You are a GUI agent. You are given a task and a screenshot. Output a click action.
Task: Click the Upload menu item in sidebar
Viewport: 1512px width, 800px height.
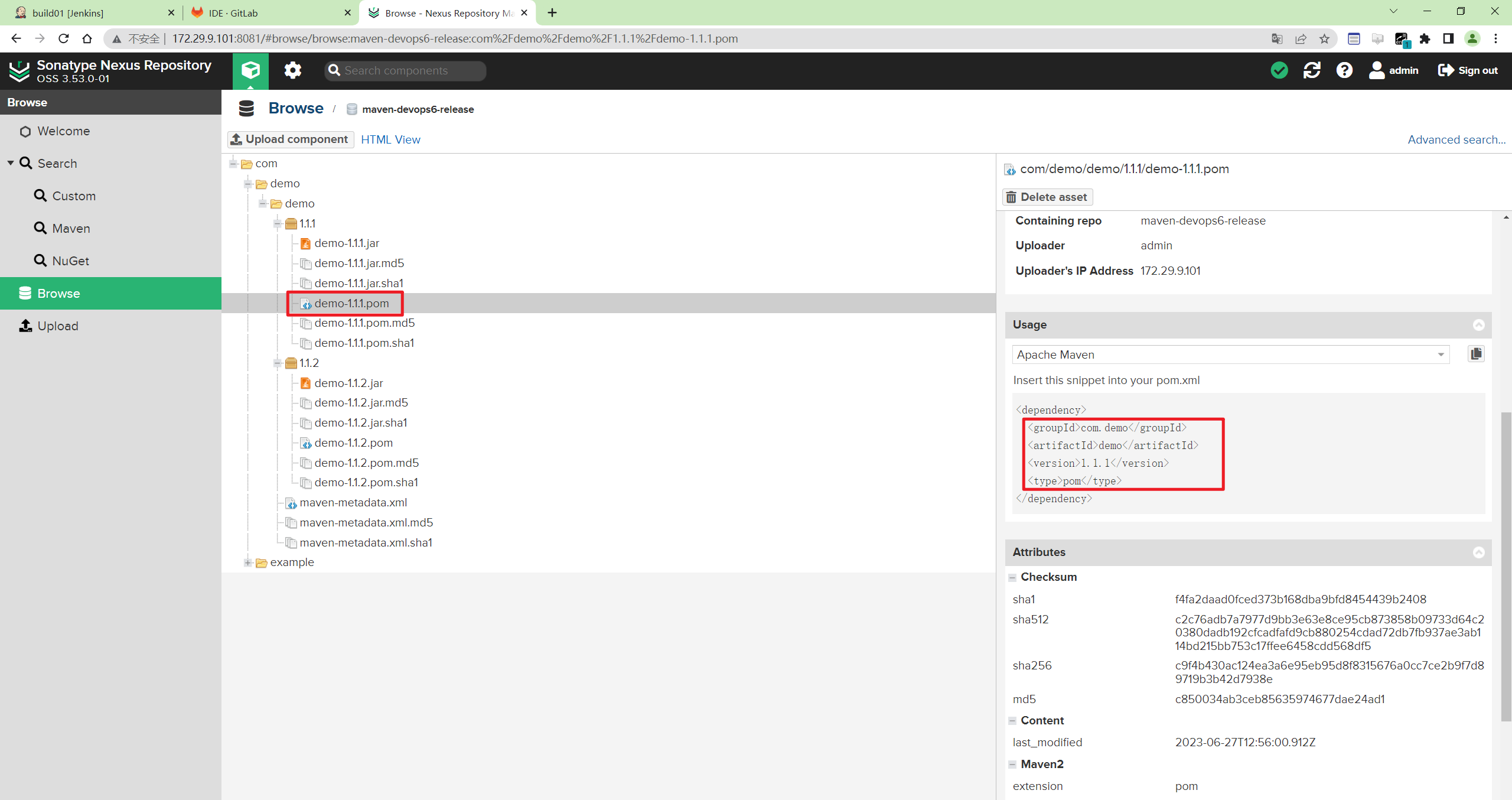point(57,325)
